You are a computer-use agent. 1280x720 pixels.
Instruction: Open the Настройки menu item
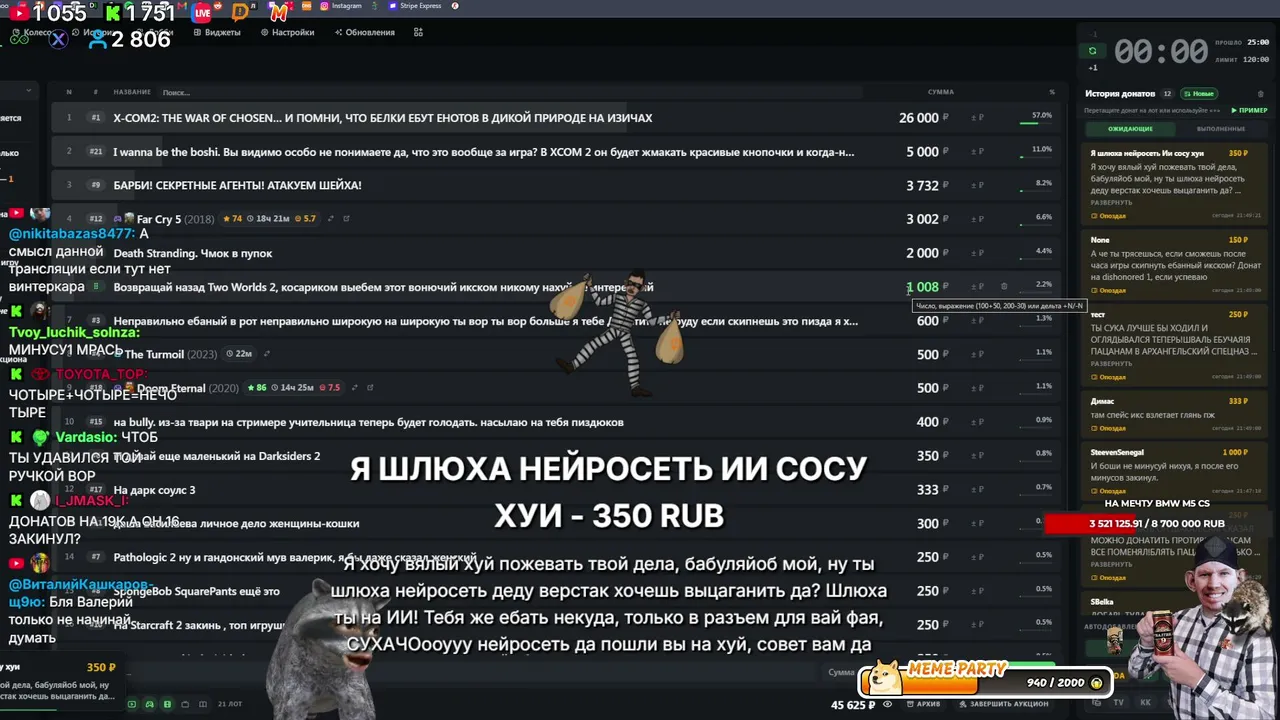tap(287, 32)
